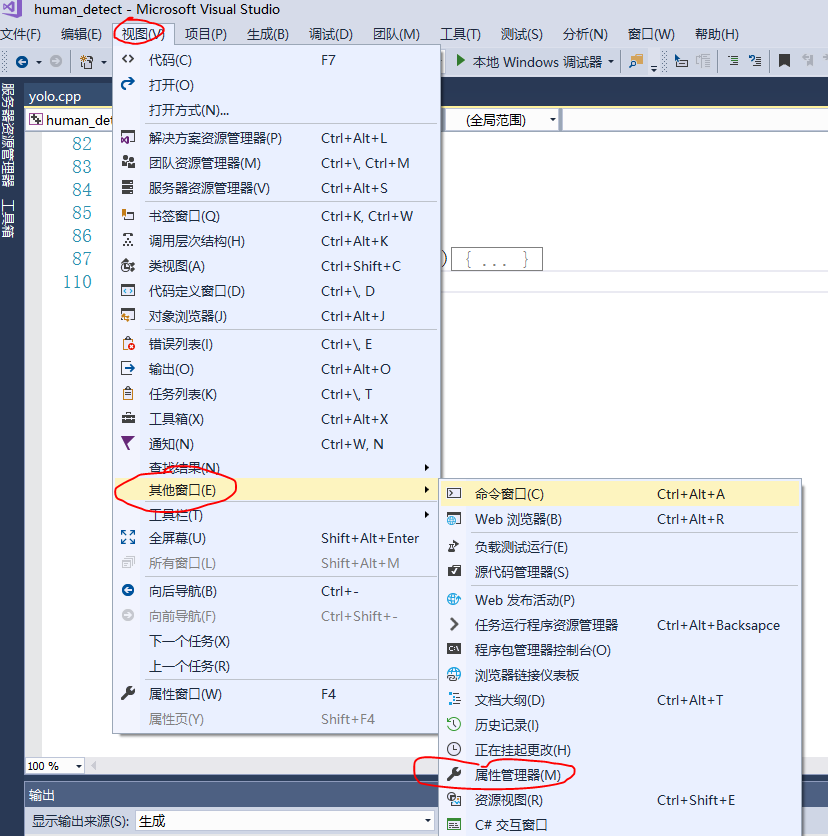This screenshot has height=836, width=828.
Task: Choose Web 发布活动 entry
Action: [x=621, y=600]
